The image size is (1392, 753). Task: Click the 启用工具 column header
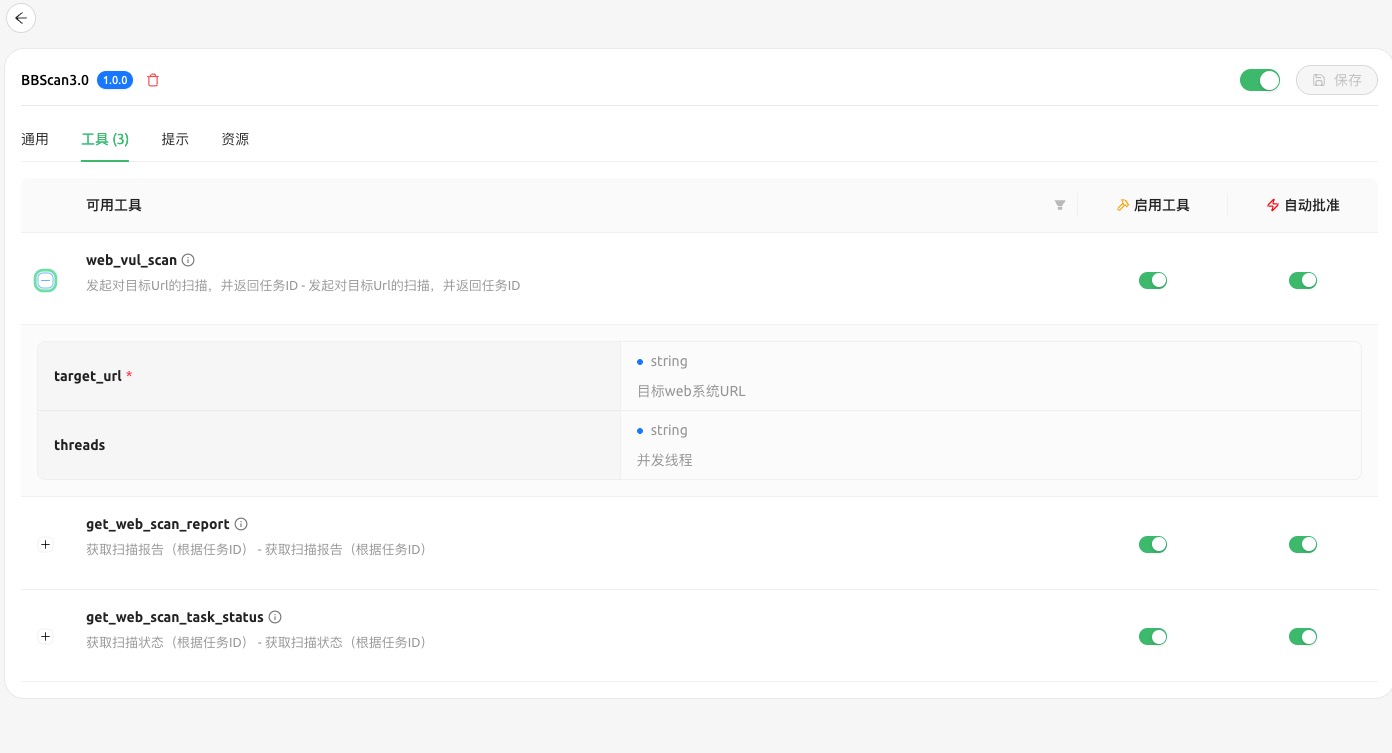coord(1153,205)
